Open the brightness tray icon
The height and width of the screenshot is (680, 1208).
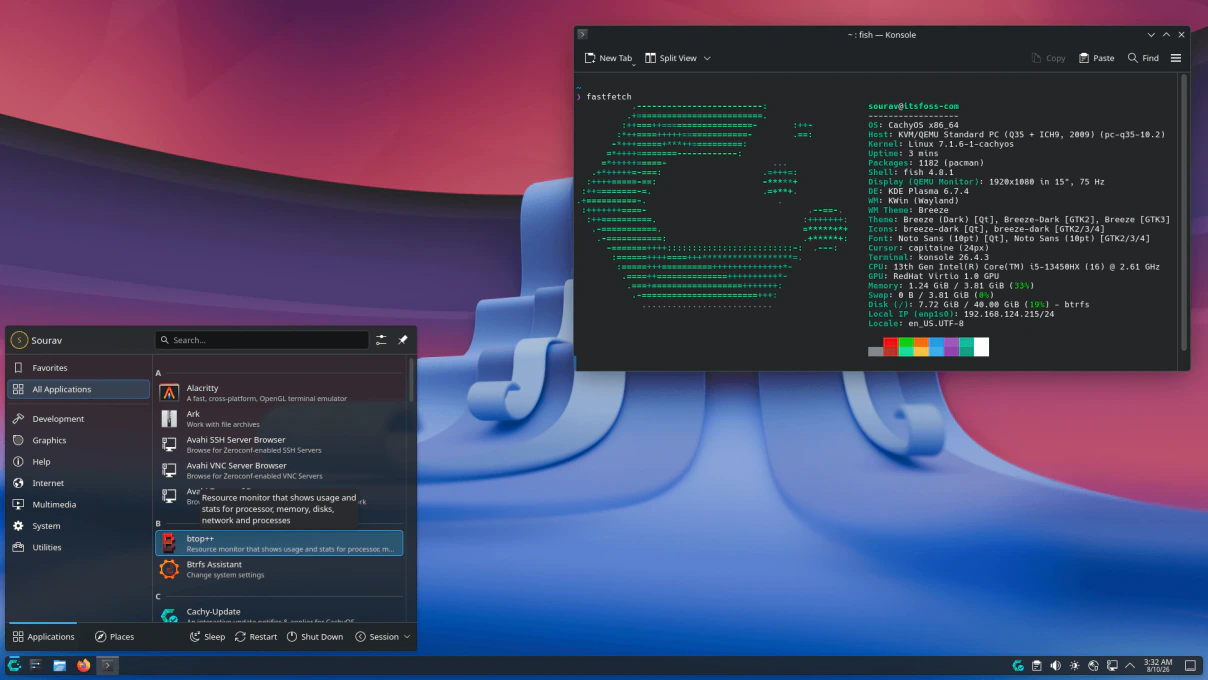[1074, 665]
